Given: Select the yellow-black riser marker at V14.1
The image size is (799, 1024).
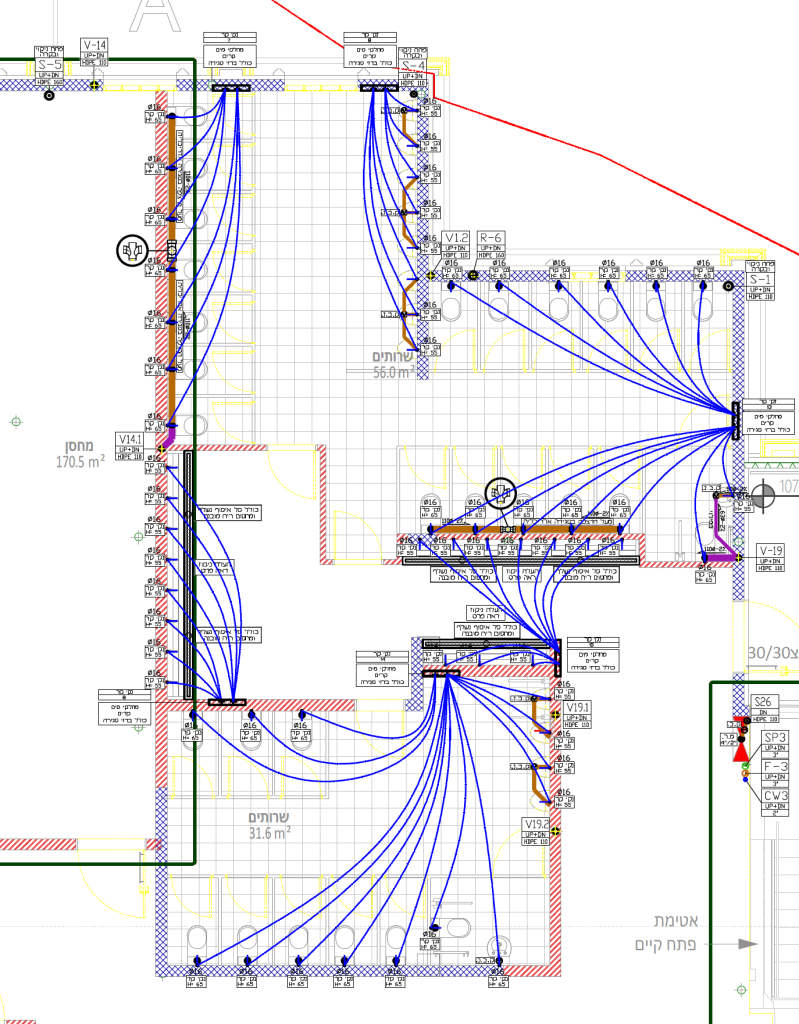Looking at the screenshot, I should [x=161, y=449].
